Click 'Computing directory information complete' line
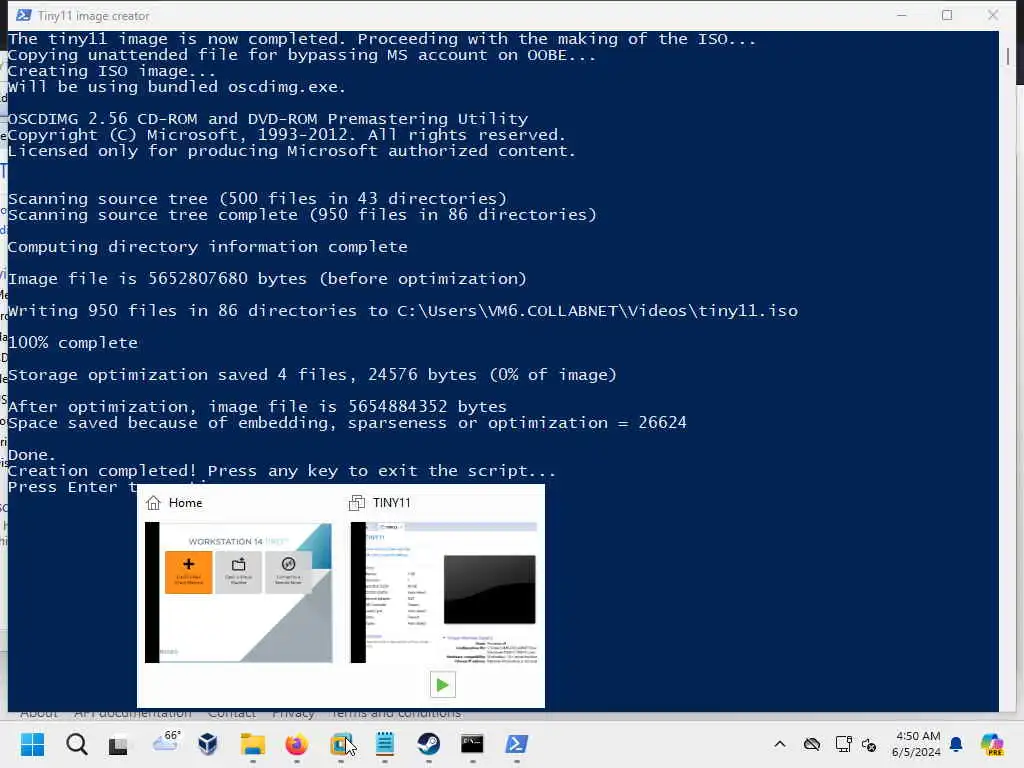This screenshot has width=1024, height=768. click(208, 247)
